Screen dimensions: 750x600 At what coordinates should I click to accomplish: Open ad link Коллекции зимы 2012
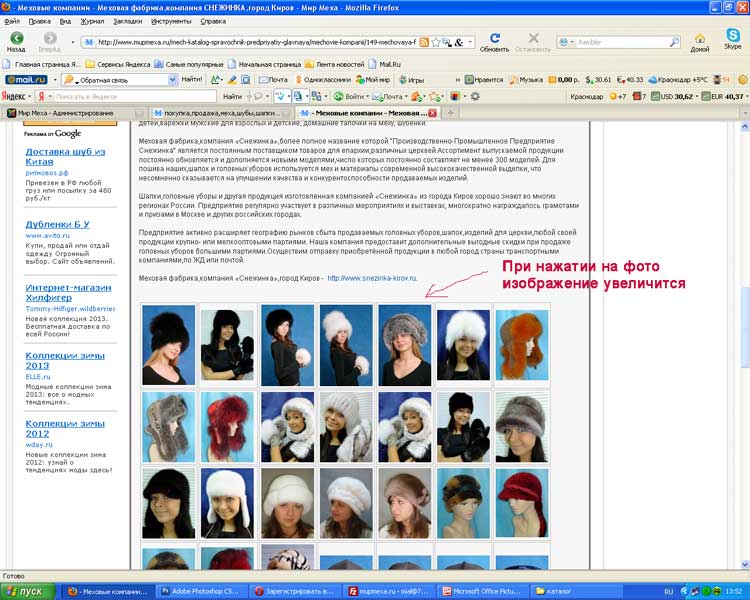pos(65,428)
